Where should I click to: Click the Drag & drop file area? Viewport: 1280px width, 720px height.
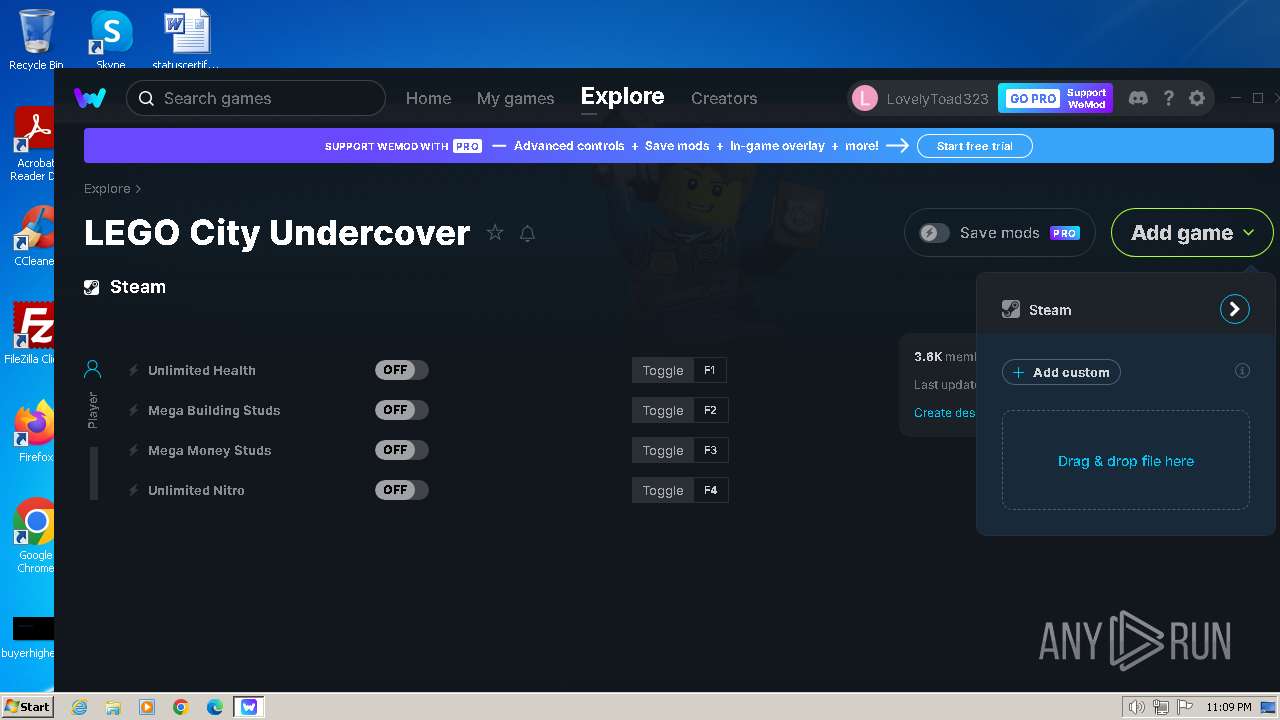[x=1126, y=460]
